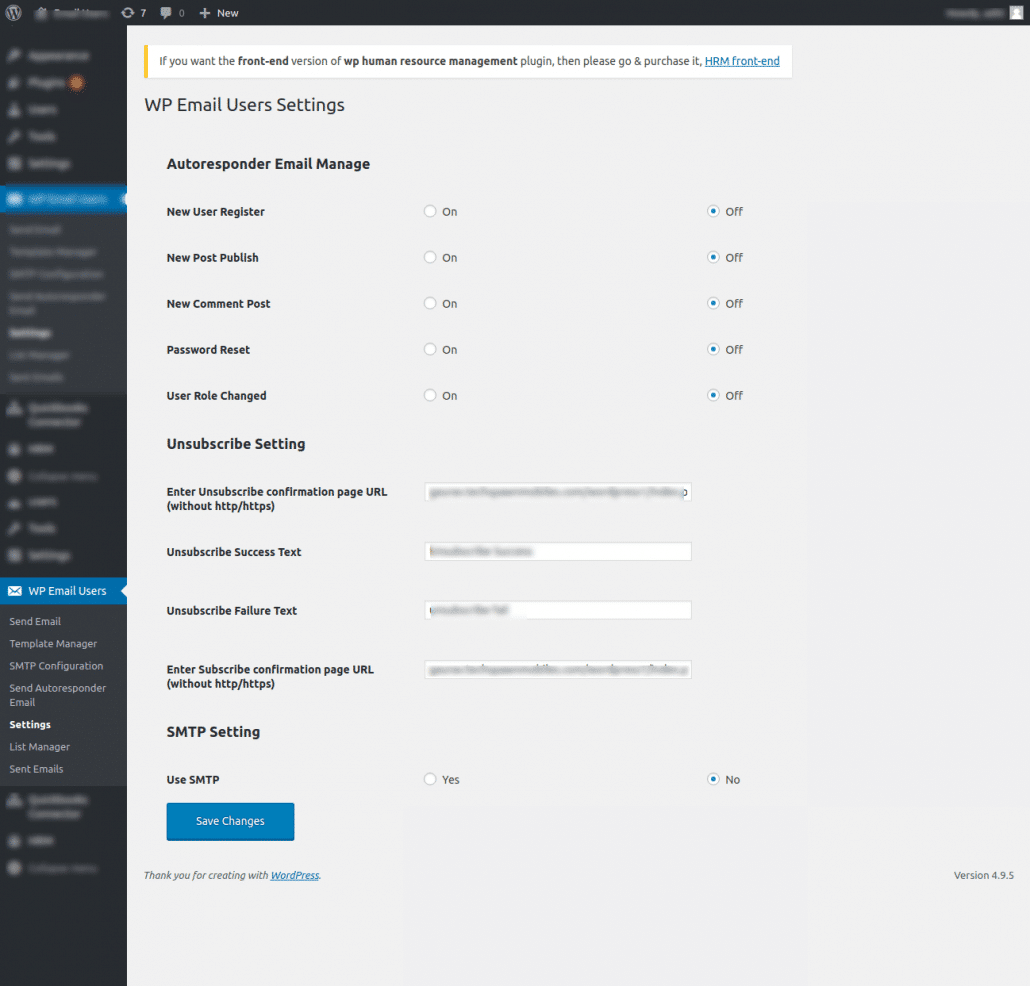The image size is (1030, 986).
Task: Click the comments bubble icon in top bar
Action: (170, 12)
